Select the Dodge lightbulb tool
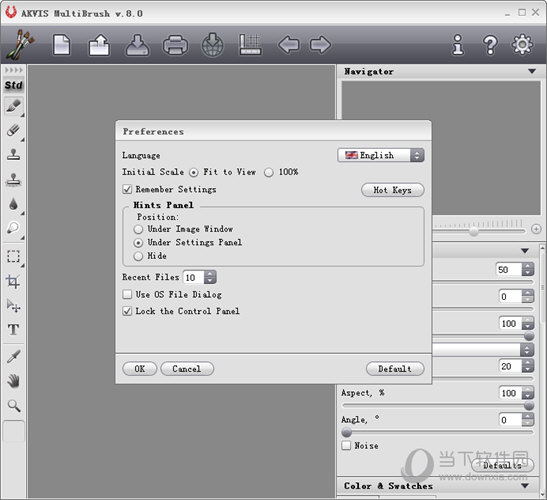Image resolution: width=547 pixels, height=500 pixels. click(14, 228)
